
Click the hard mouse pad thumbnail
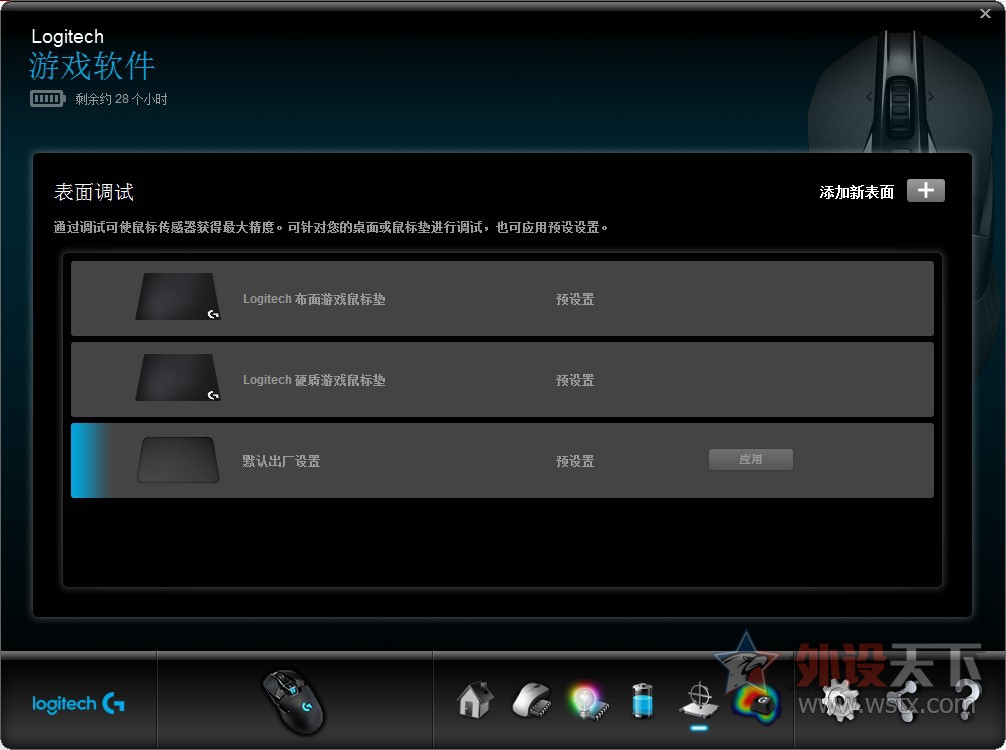(x=178, y=377)
